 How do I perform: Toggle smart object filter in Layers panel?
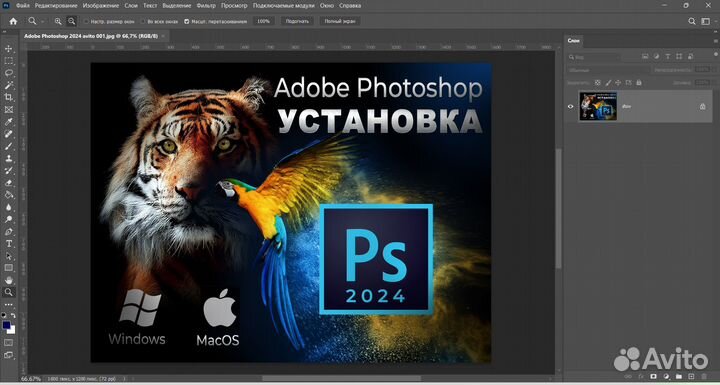point(690,57)
